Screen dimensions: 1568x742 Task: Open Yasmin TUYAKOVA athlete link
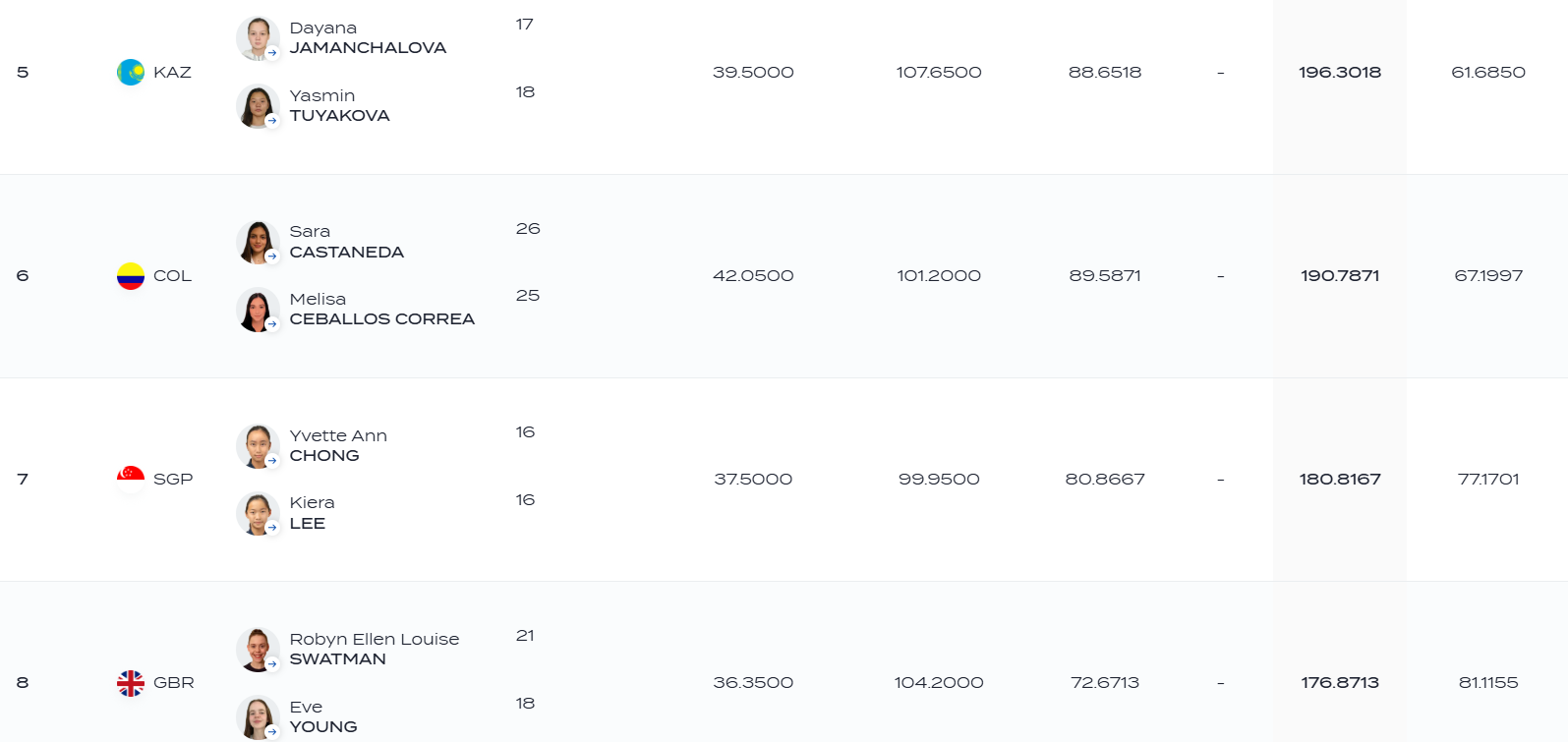pyautogui.click(x=339, y=105)
